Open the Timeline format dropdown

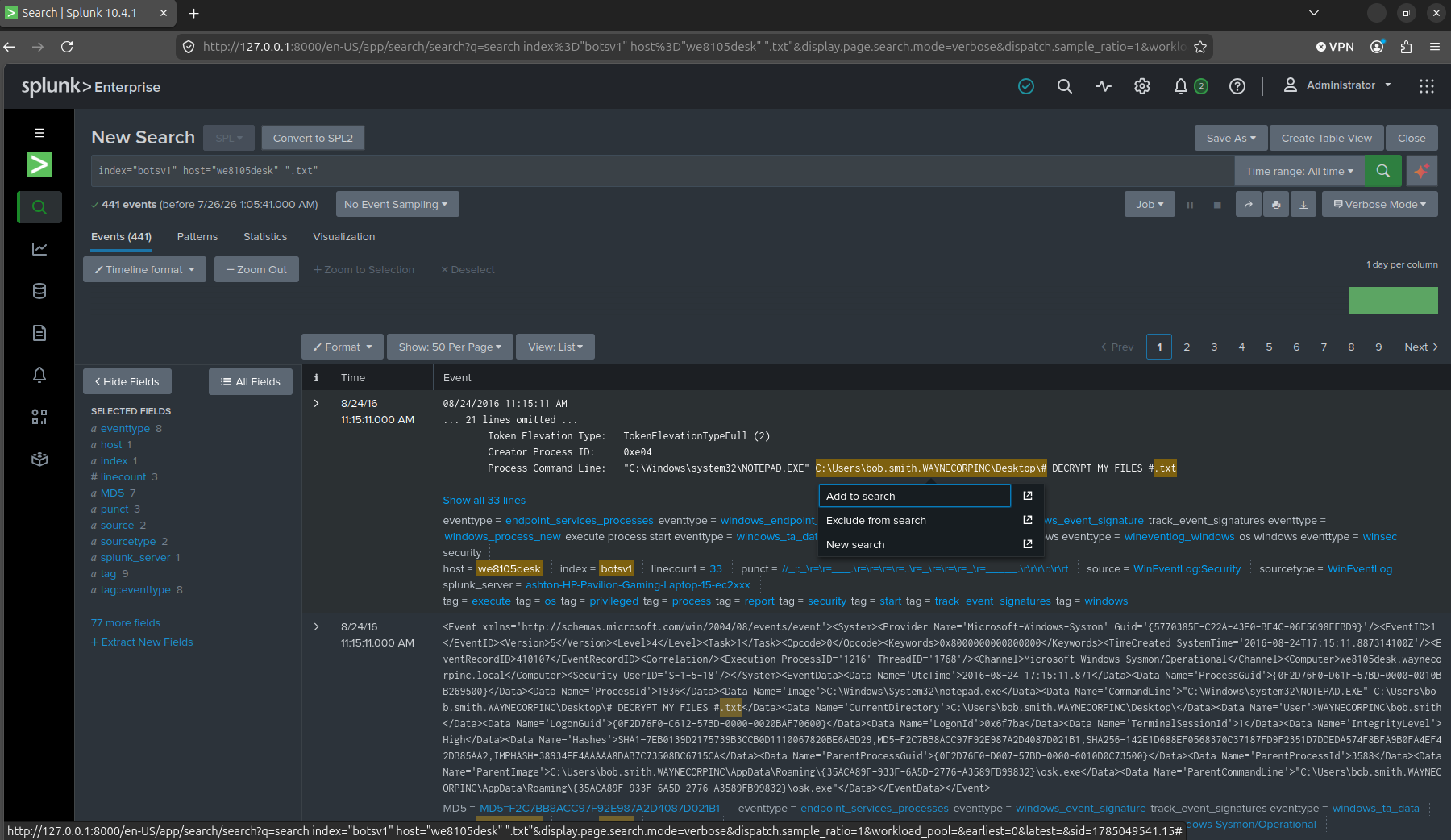[x=144, y=269]
